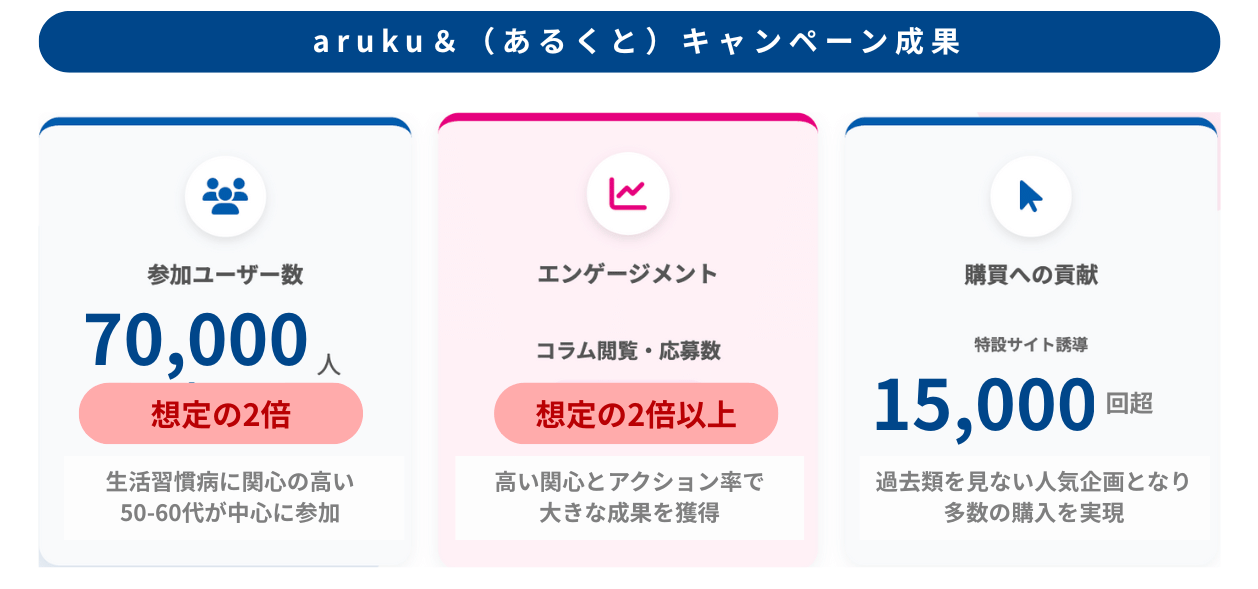Click the blue cursor arrow icon

(x=1030, y=196)
